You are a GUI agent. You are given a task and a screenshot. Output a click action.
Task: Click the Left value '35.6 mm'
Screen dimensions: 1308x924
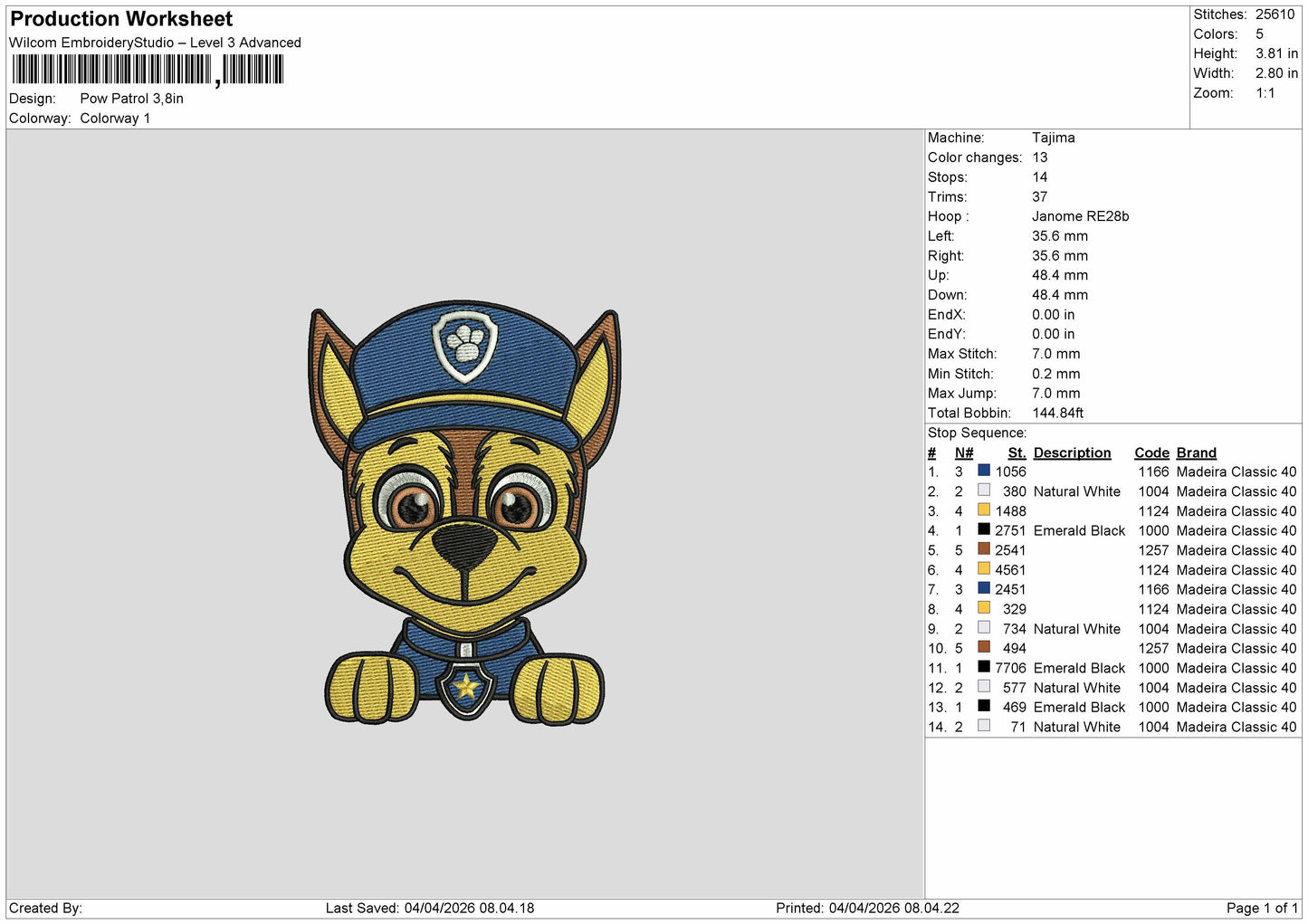pos(1060,236)
